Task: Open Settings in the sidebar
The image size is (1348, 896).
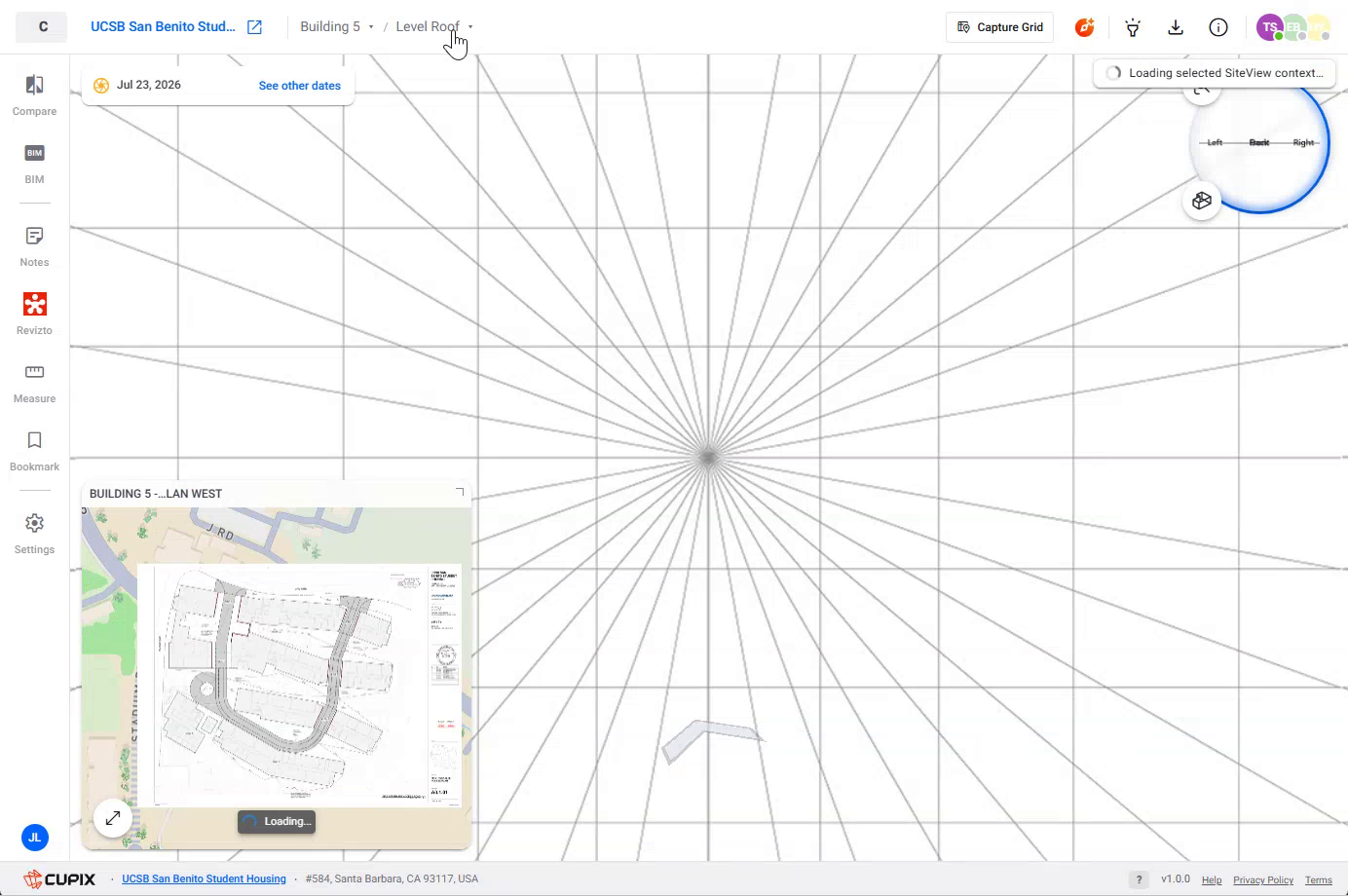Action: pyautogui.click(x=34, y=534)
